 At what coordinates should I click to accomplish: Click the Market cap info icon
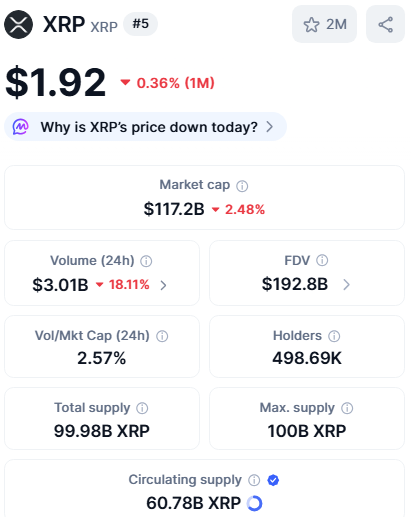242,186
